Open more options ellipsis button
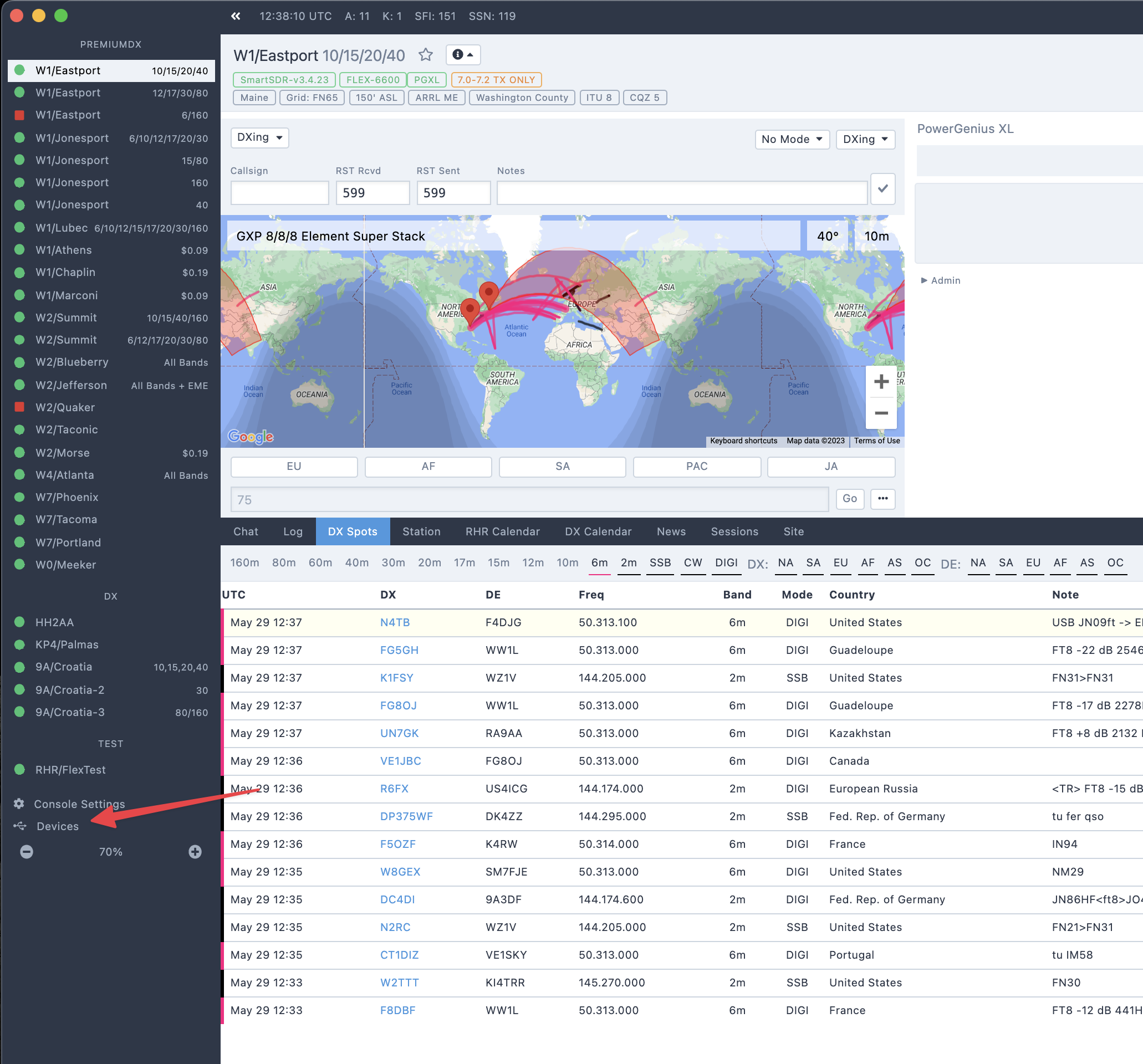This screenshot has height=1064, width=1143. [x=882, y=498]
